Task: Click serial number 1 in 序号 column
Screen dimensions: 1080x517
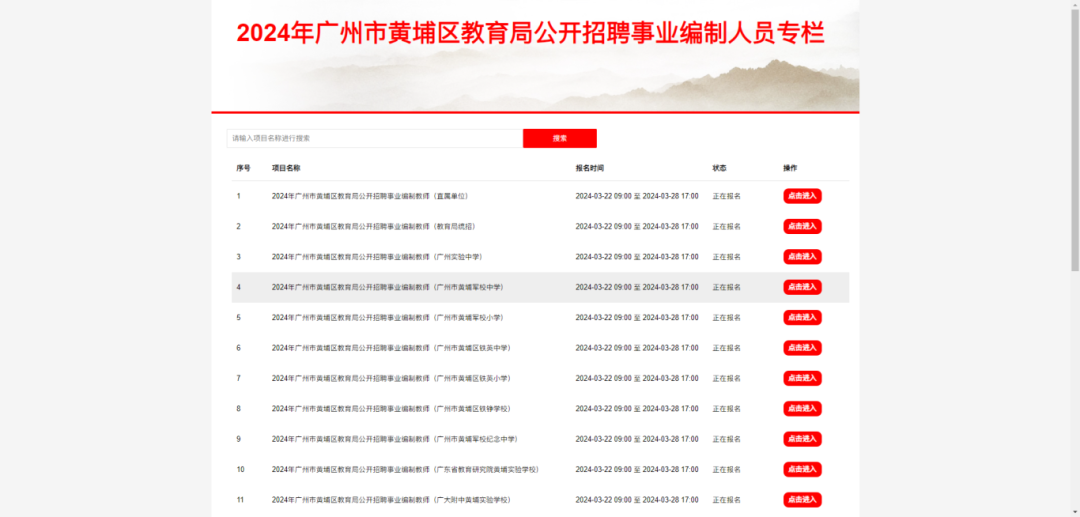Action: (x=239, y=196)
